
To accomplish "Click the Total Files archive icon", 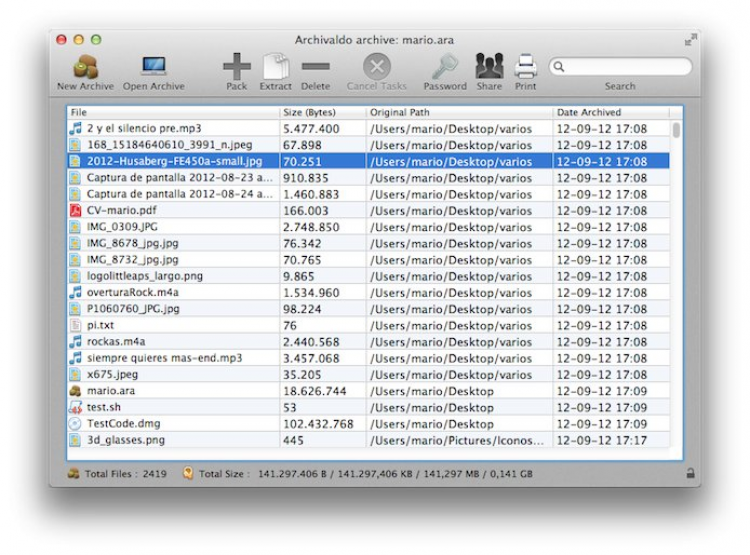I will pyautogui.click(x=74, y=474).
